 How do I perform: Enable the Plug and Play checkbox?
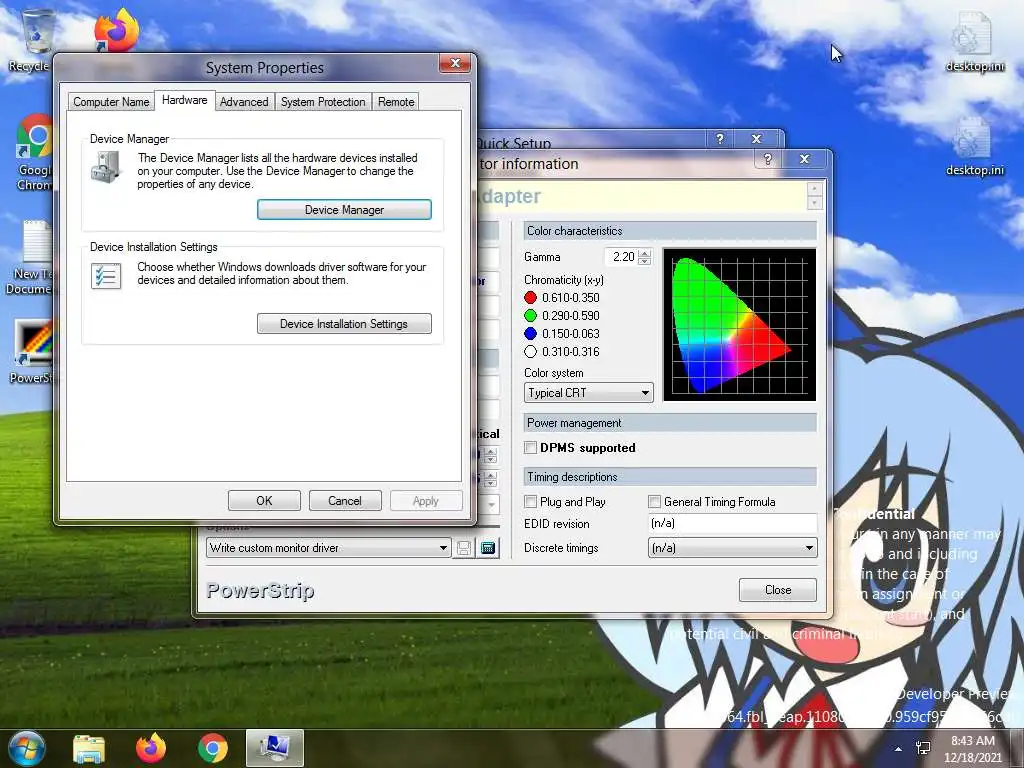click(x=530, y=502)
